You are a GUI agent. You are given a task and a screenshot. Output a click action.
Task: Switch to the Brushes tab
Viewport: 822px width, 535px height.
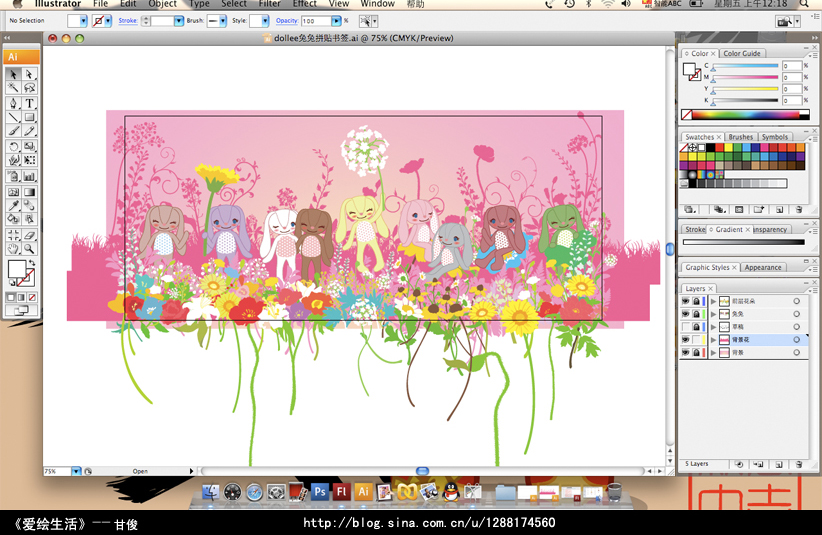pyautogui.click(x=740, y=137)
